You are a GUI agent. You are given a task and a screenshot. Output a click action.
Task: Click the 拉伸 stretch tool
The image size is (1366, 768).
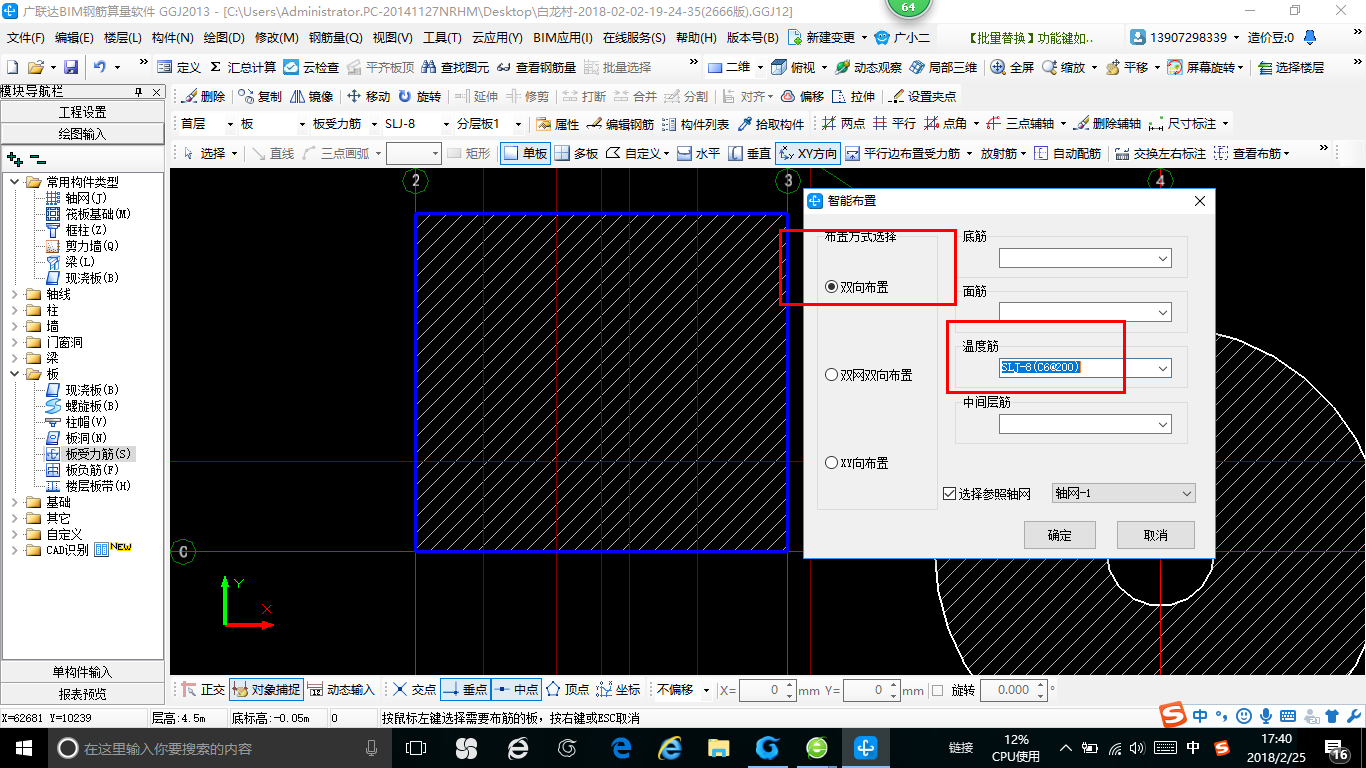pos(853,97)
